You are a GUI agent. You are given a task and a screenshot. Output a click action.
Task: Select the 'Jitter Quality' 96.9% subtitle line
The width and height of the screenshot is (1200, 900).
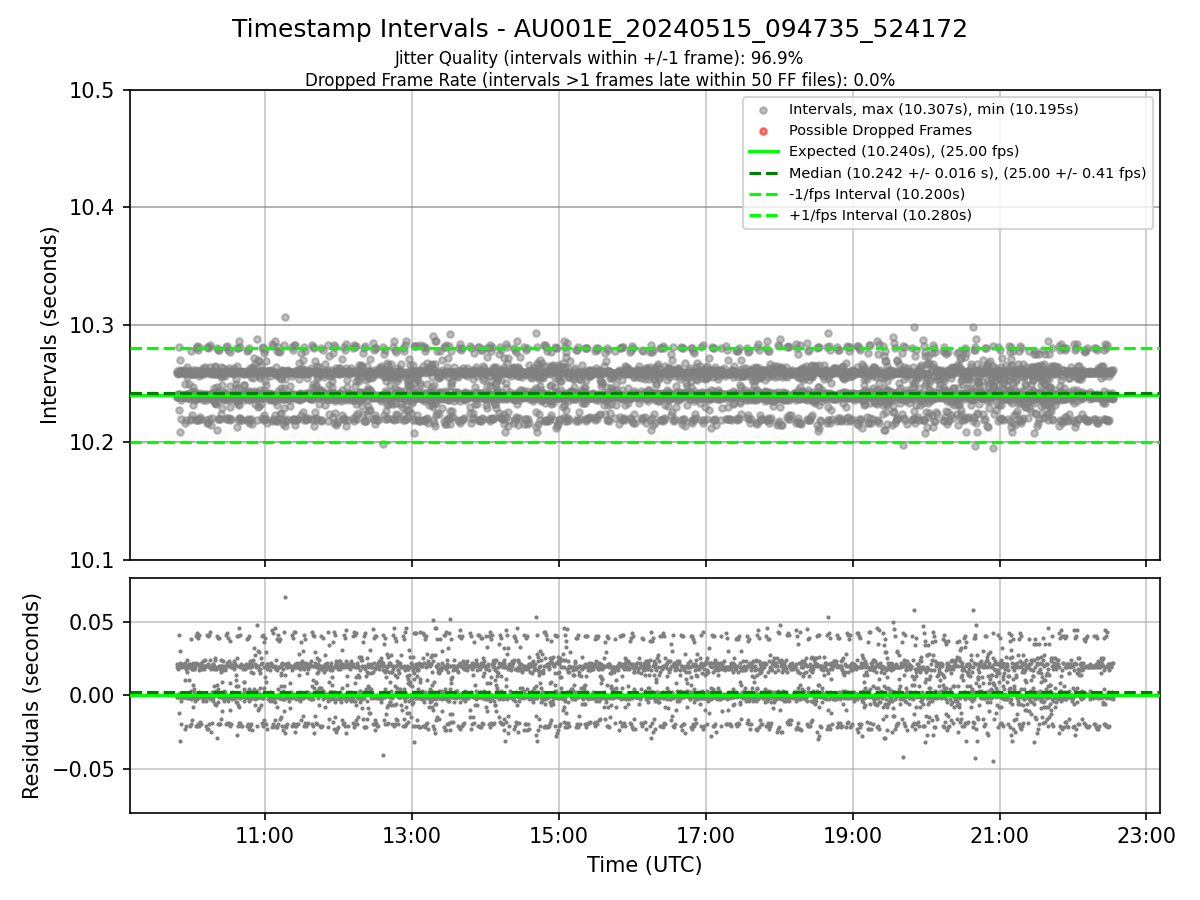point(600,58)
